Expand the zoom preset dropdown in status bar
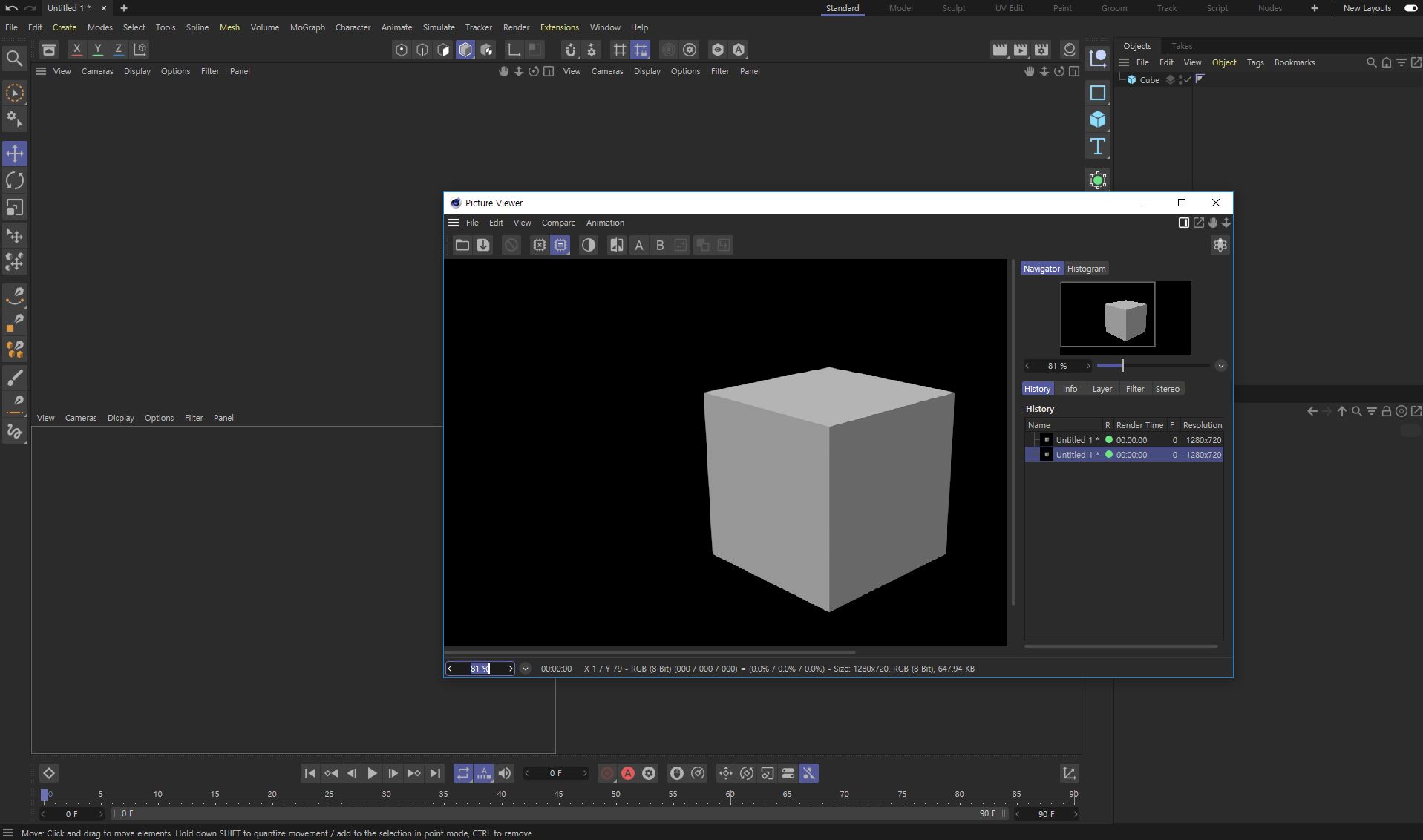The height and width of the screenshot is (840, 1423). click(x=526, y=669)
